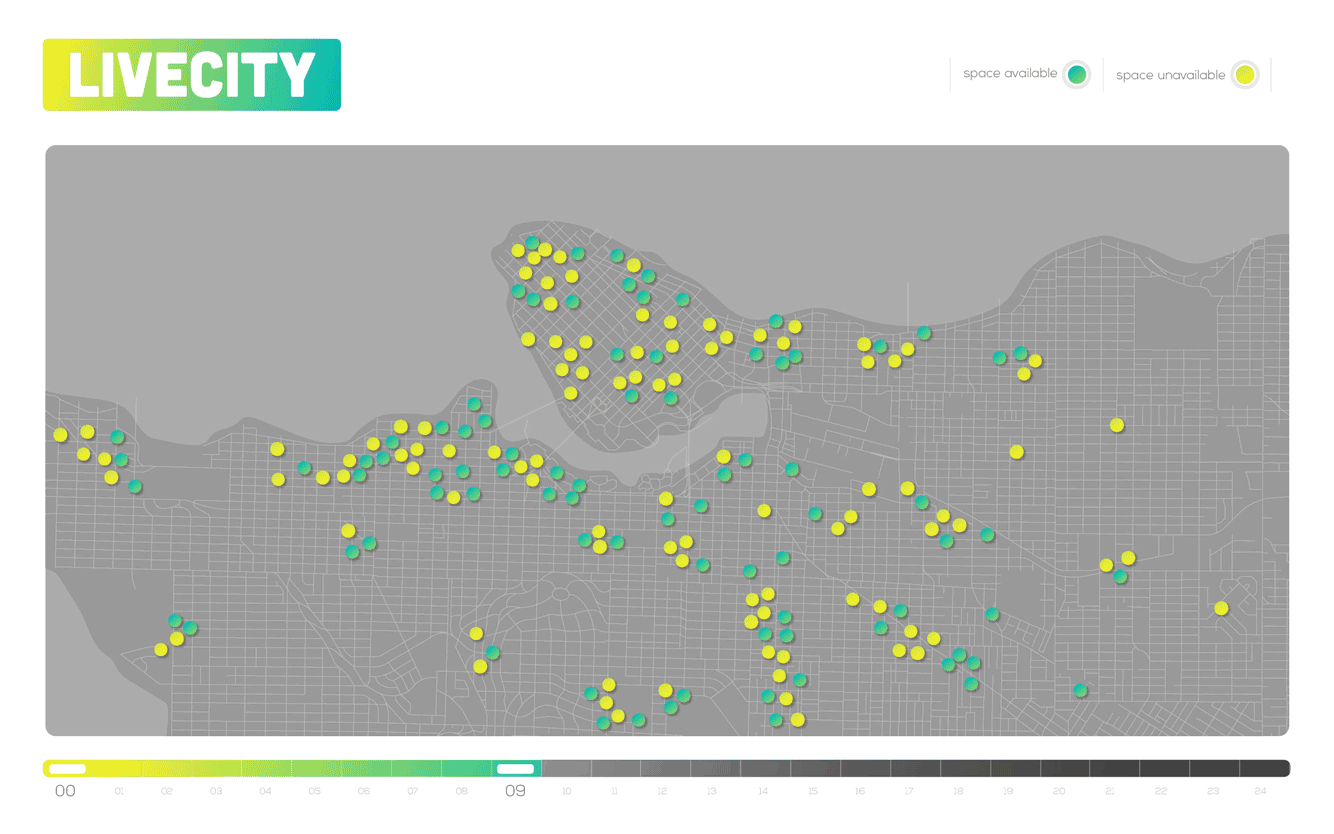1334x834 pixels.
Task: Select the leftmost yellow map marker
Action: pos(60,435)
